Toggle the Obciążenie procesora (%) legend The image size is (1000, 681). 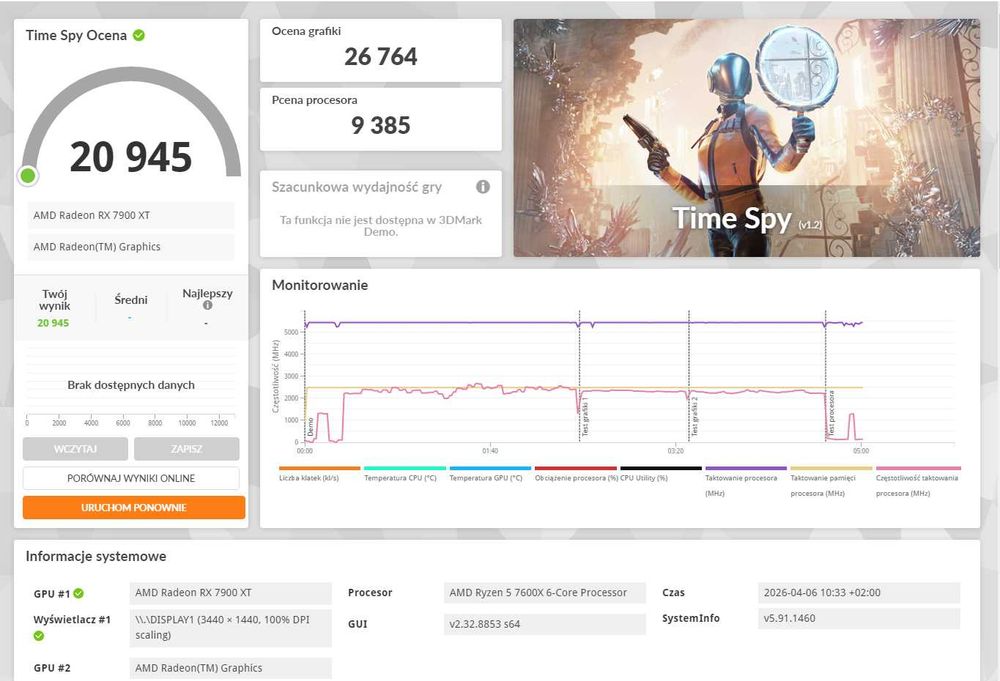pos(575,474)
